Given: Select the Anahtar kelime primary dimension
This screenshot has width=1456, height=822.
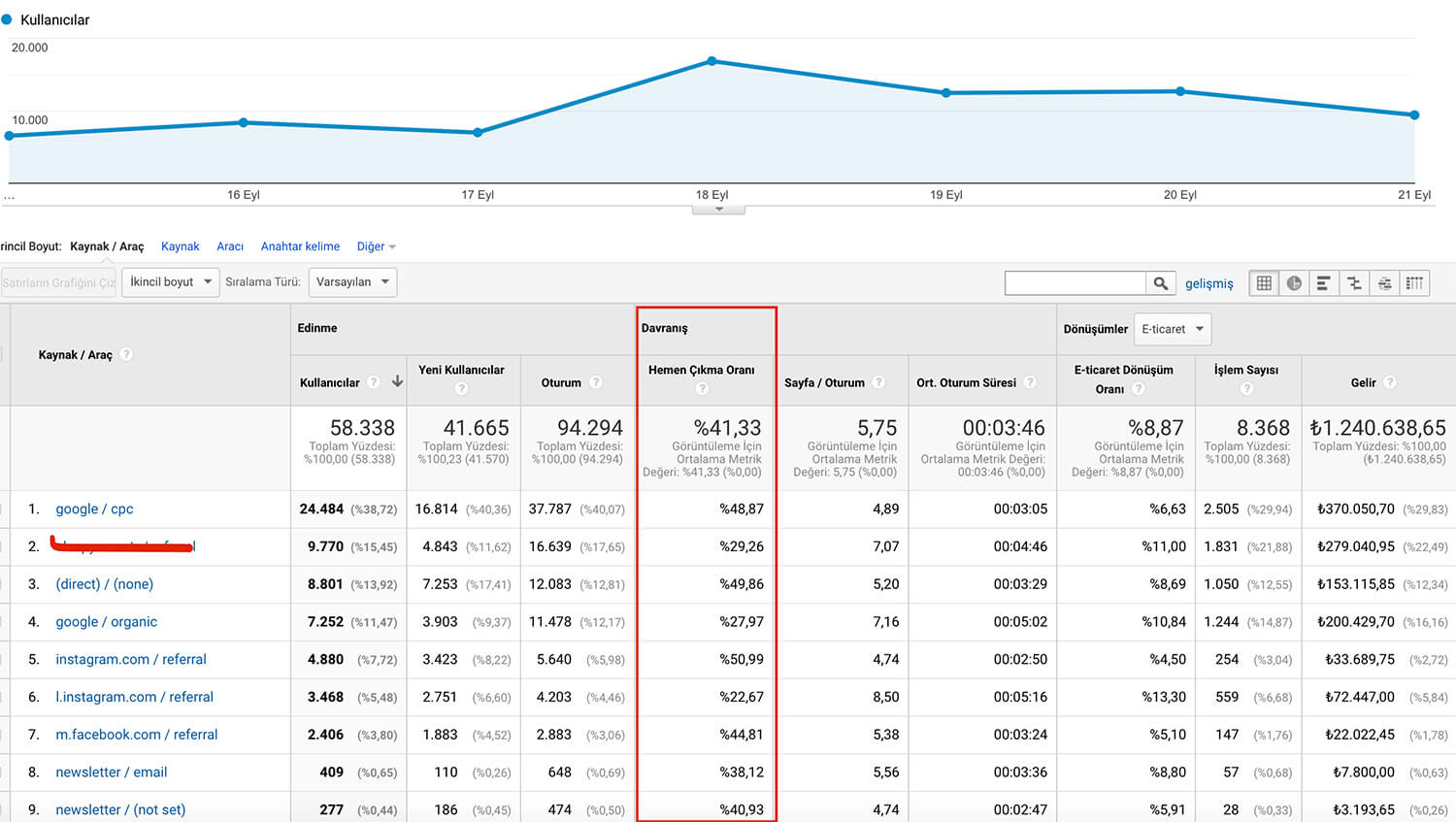Looking at the screenshot, I should (x=300, y=247).
